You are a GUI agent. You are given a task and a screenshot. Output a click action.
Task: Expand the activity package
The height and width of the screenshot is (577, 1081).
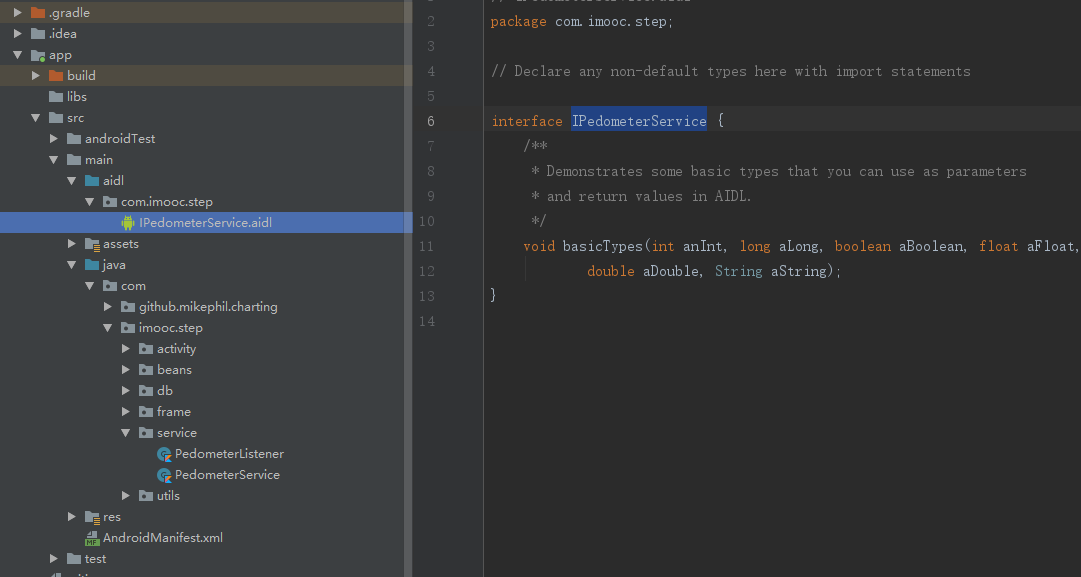[125, 348]
